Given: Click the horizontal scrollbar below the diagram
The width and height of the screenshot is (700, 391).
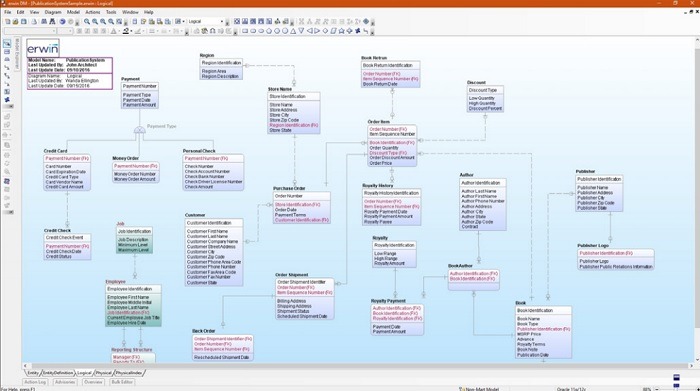Looking at the screenshot, I should pos(357,366).
